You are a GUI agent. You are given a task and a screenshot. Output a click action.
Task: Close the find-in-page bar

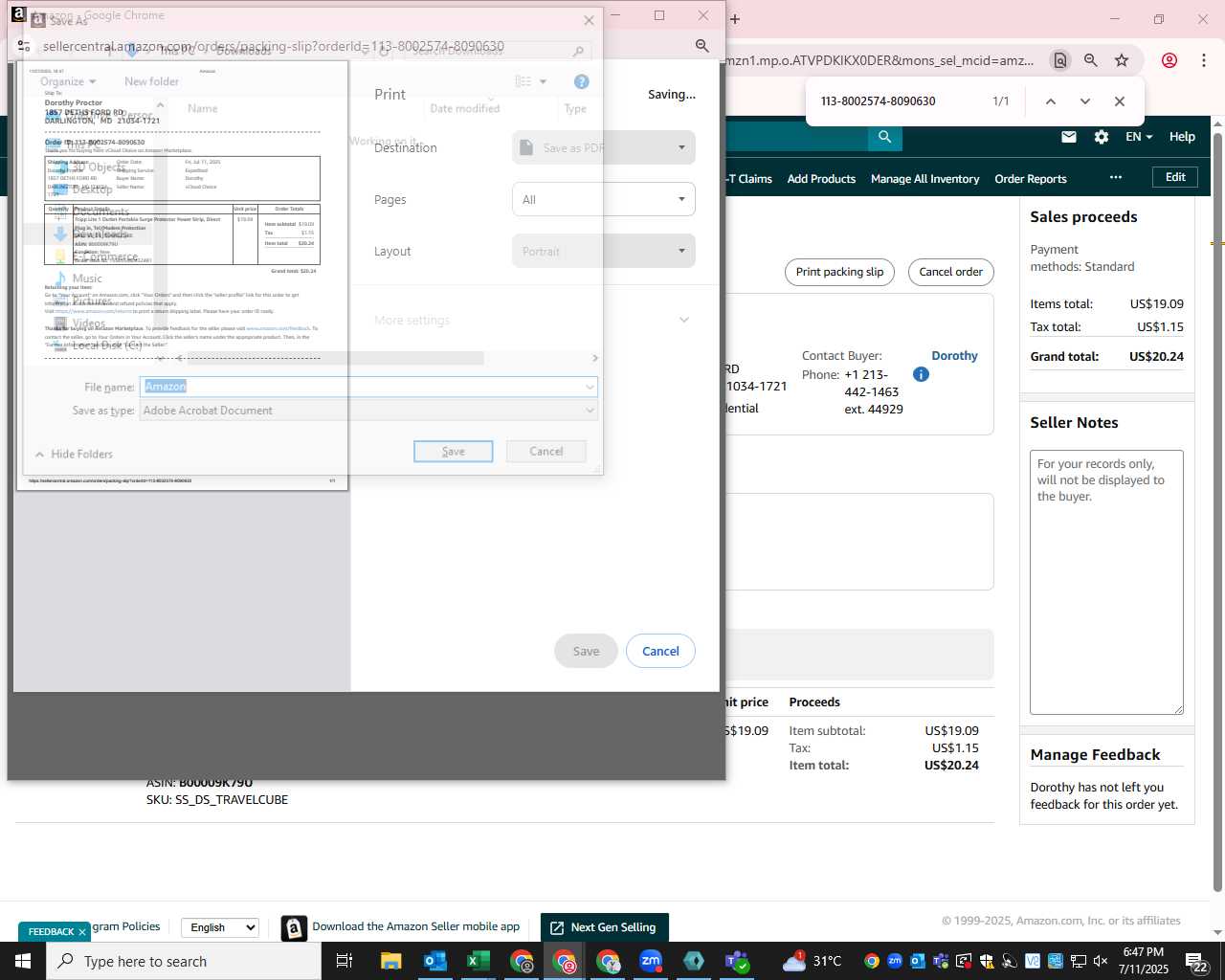click(x=1119, y=101)
